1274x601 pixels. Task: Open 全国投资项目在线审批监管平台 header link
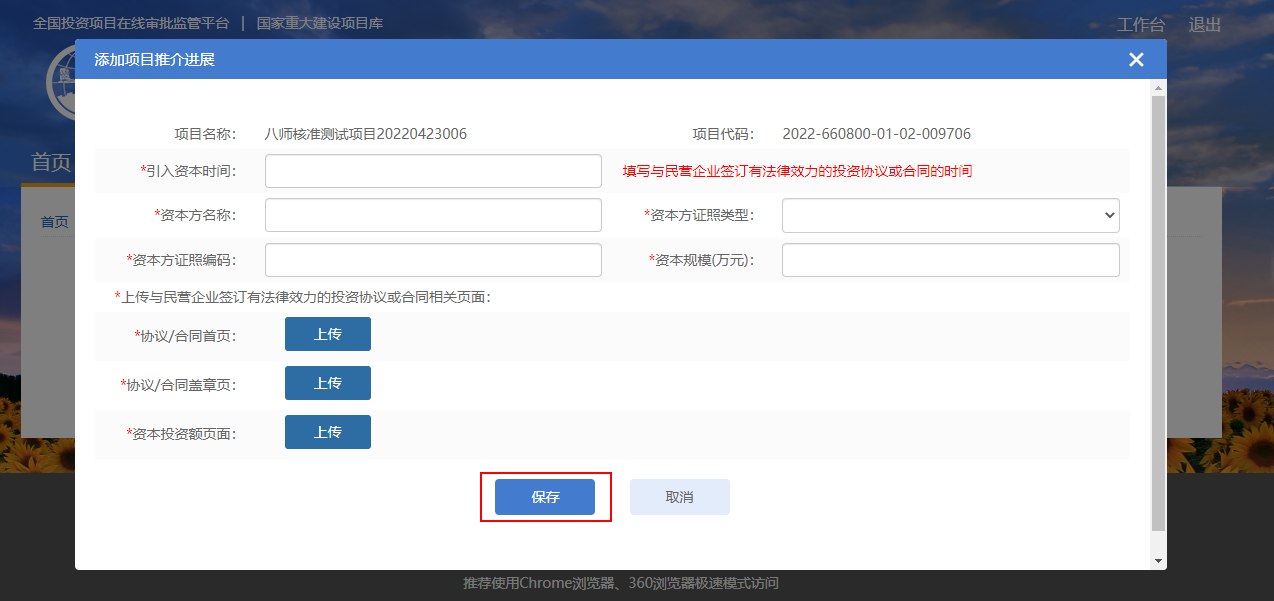131,23
